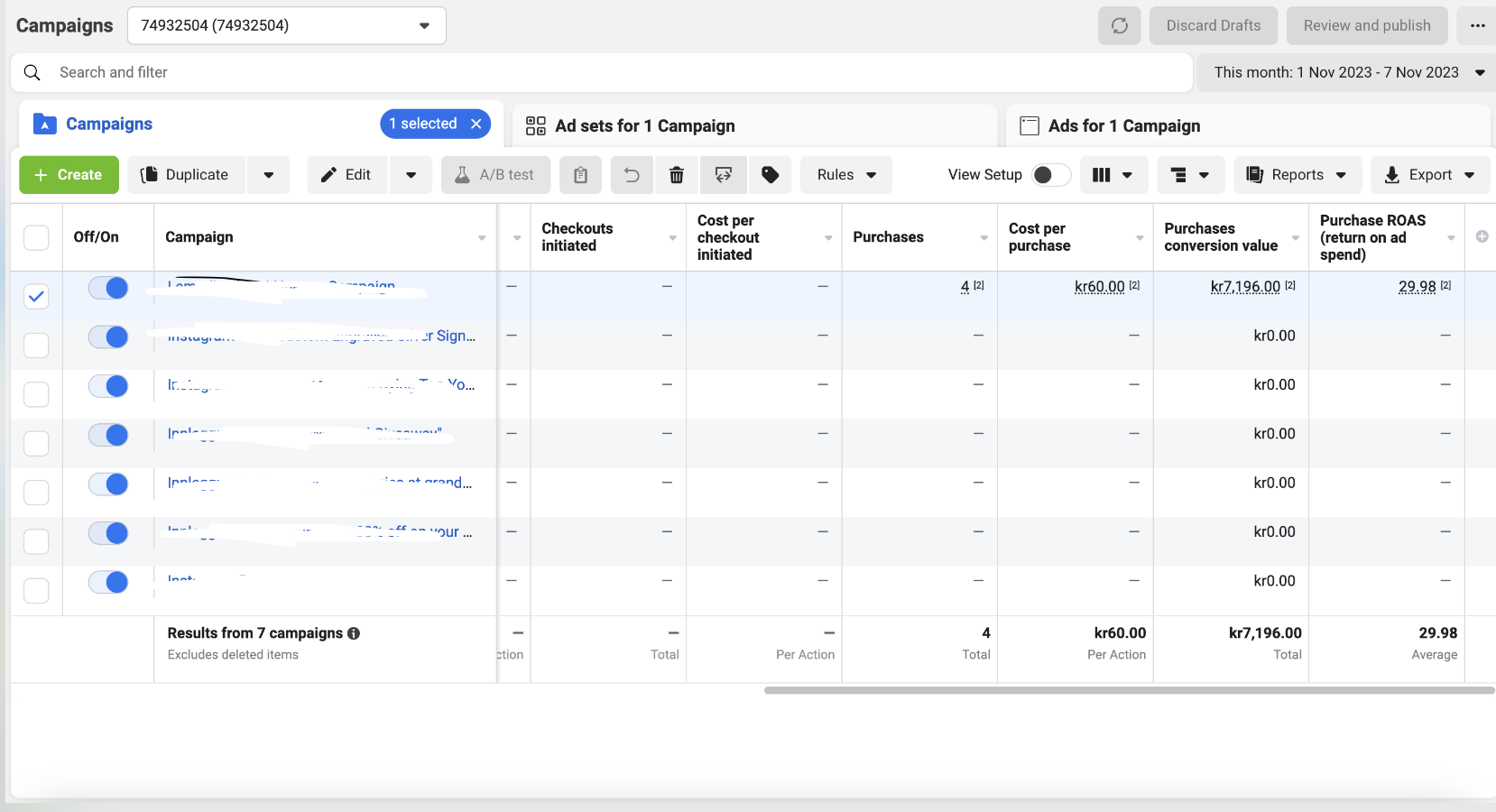Click the kr7,196.00 conversion value in first row
The height and width of the screenshot is (812, 1496).
click(x=1245, y=287)
